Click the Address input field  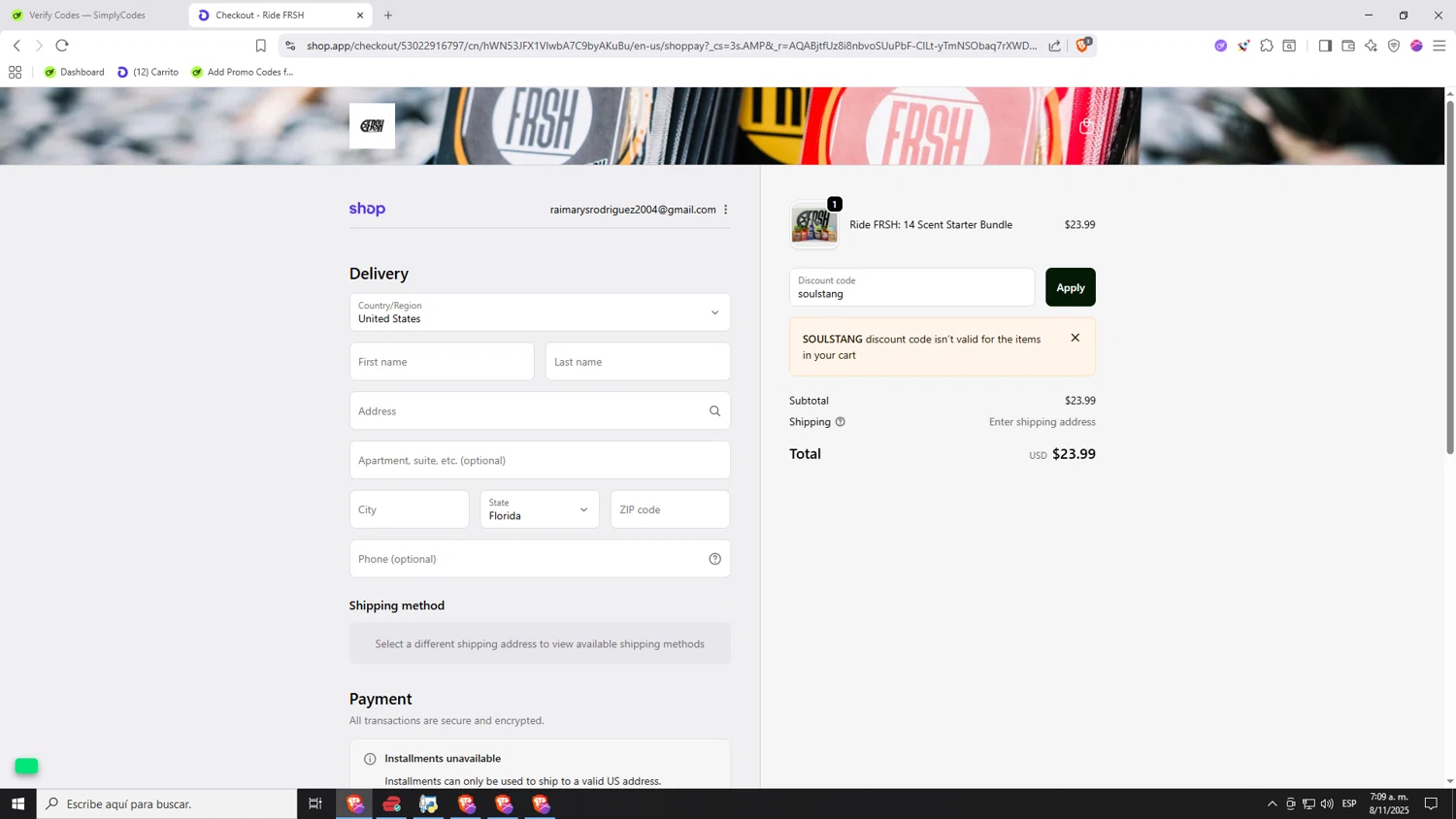[x=540, y=411]
